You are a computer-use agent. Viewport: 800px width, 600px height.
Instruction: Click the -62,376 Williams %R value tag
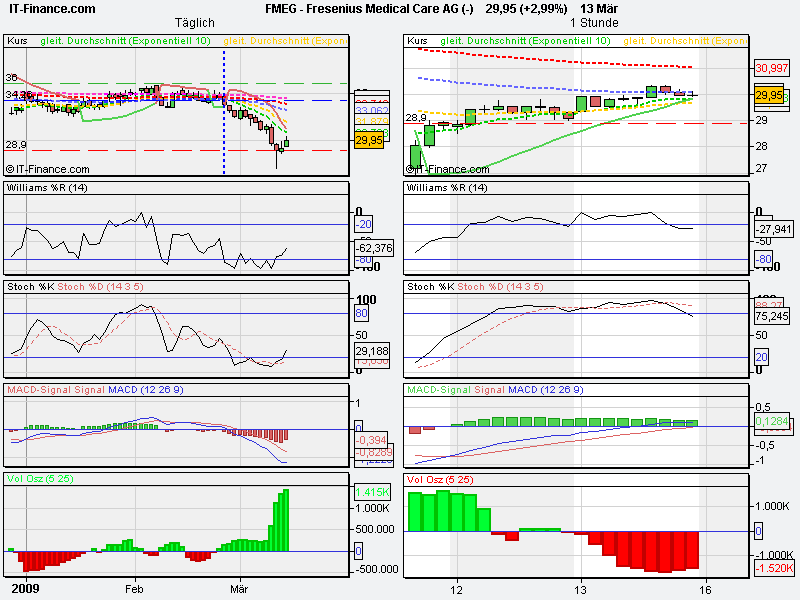(x=373, y=246)
